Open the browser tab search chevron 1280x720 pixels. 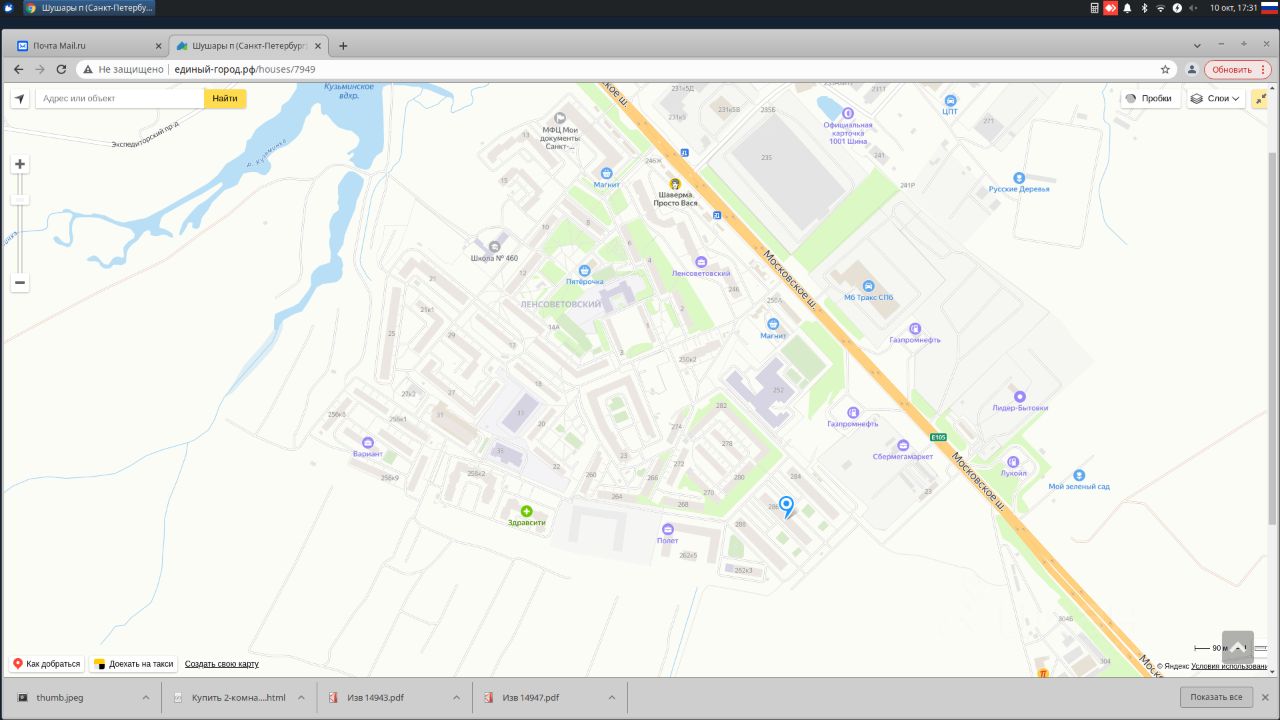(1197, 45)
